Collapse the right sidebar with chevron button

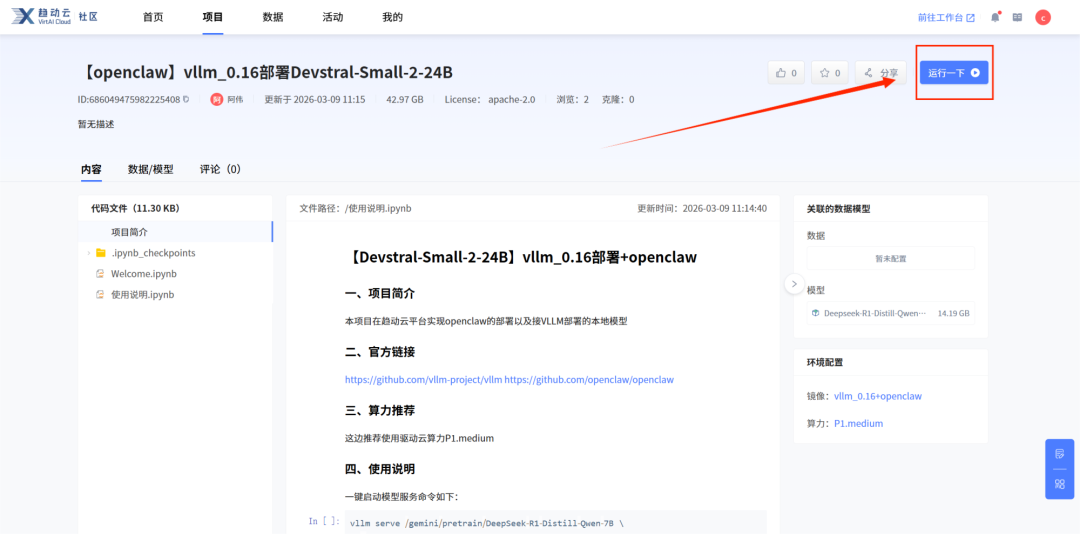[x=794, y=283]
